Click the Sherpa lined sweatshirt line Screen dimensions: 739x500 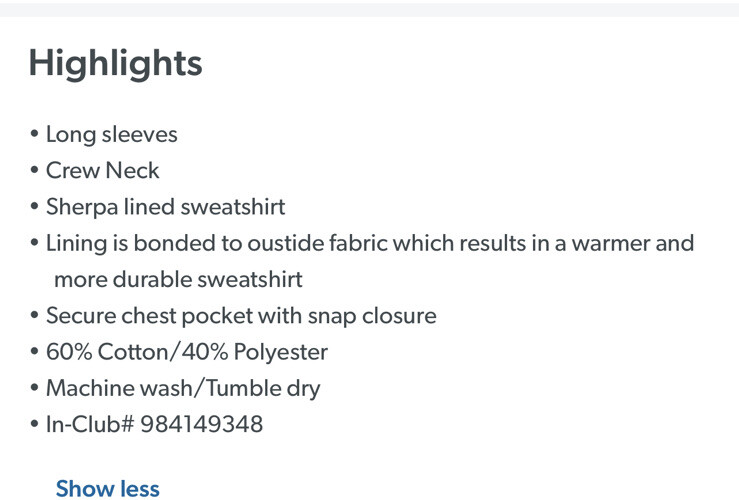click(x=165, y=207)
